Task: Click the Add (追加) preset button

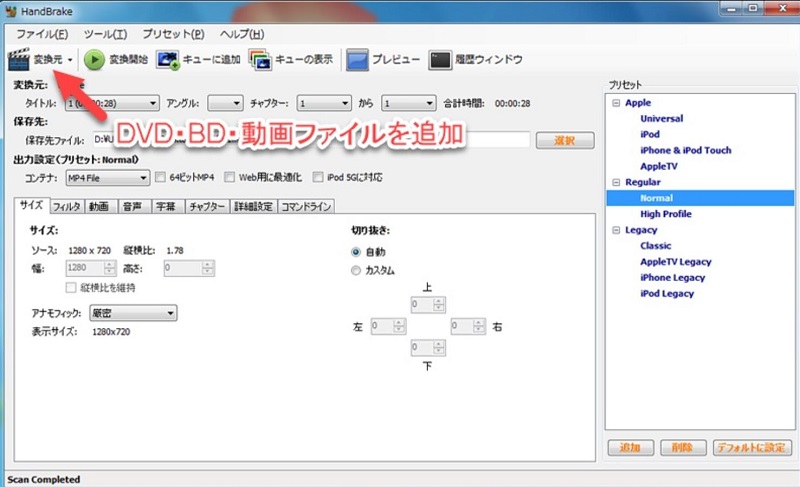Action: pyautogui.click(x=631, y=448)
